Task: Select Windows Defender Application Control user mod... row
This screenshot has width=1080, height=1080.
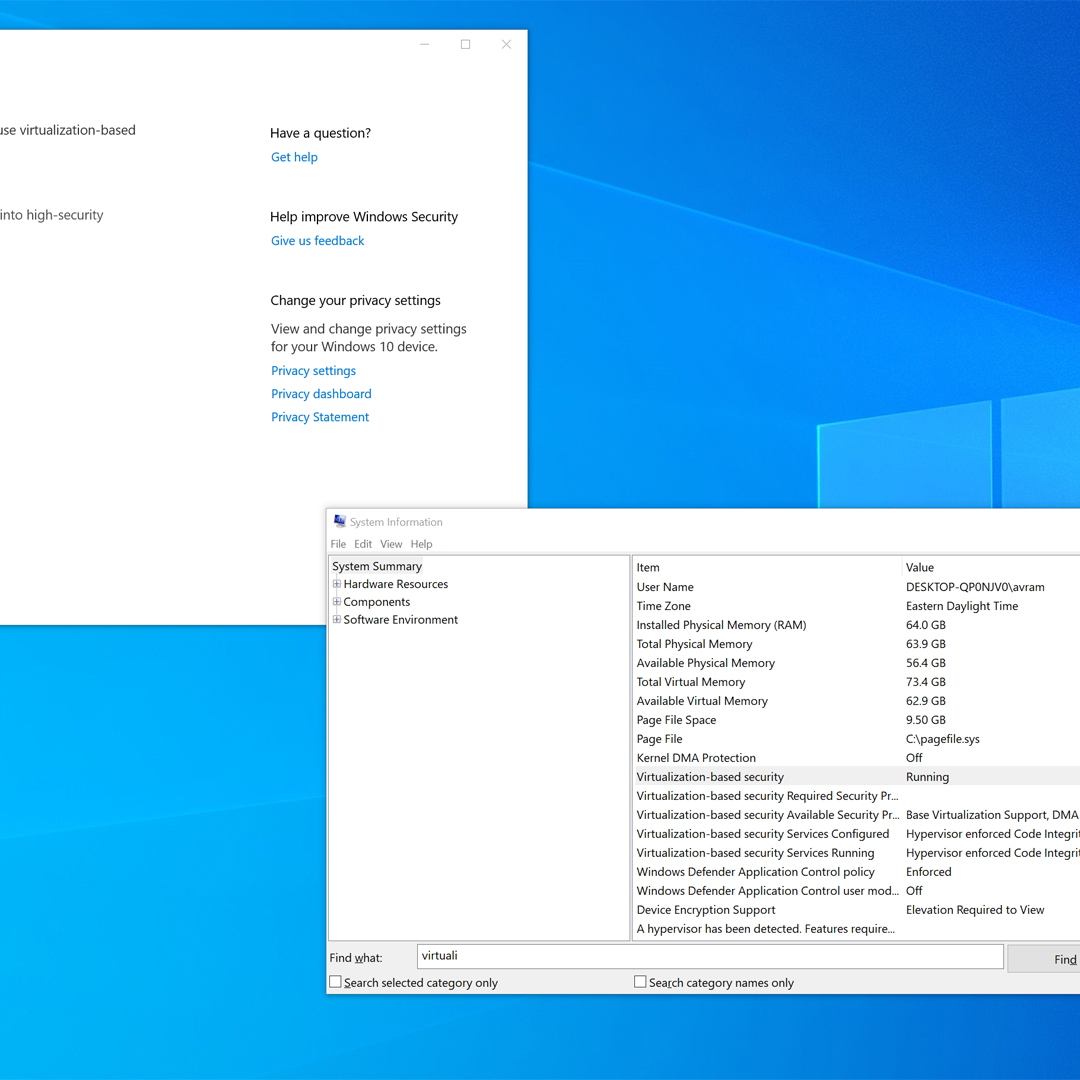Action: tap(856, 891)
